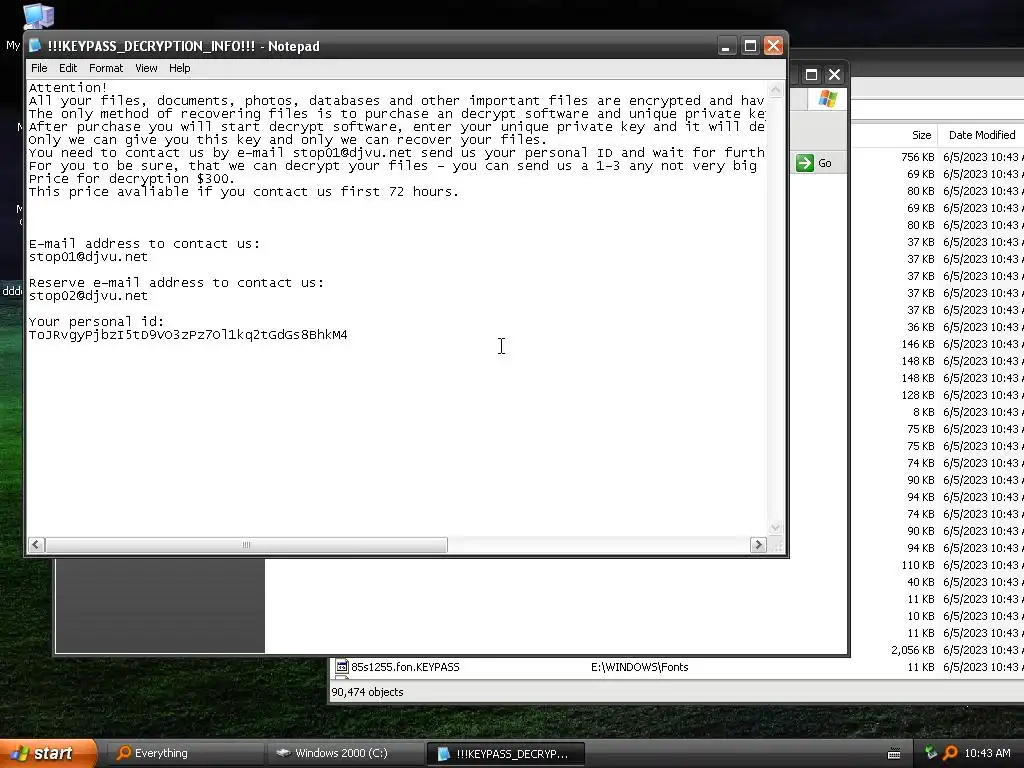The width and height of the screenshot is (1024, 768).
Task: Minimize the Notepad window
Action: point(726,46)
